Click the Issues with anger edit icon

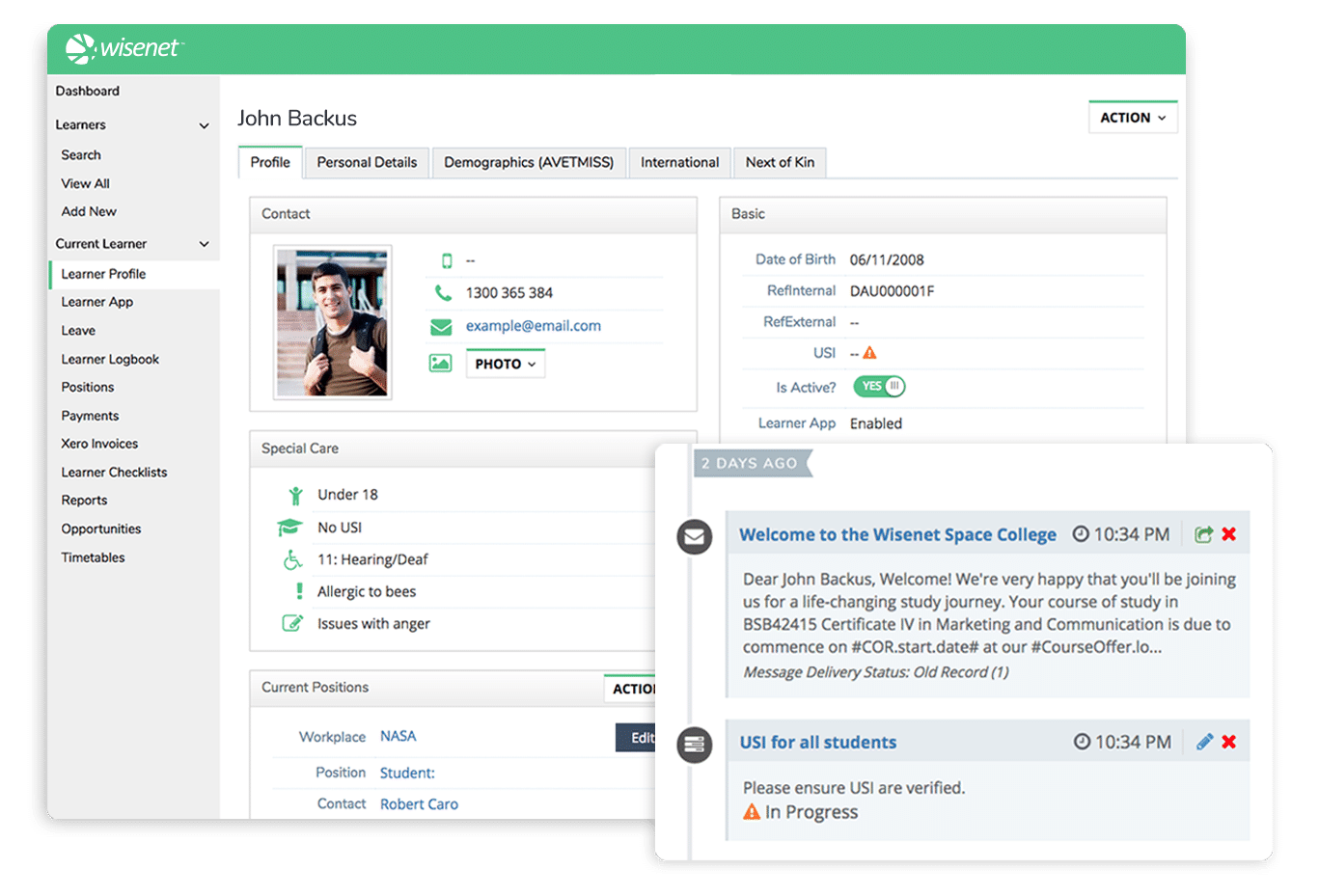click(x=291, y=624)
